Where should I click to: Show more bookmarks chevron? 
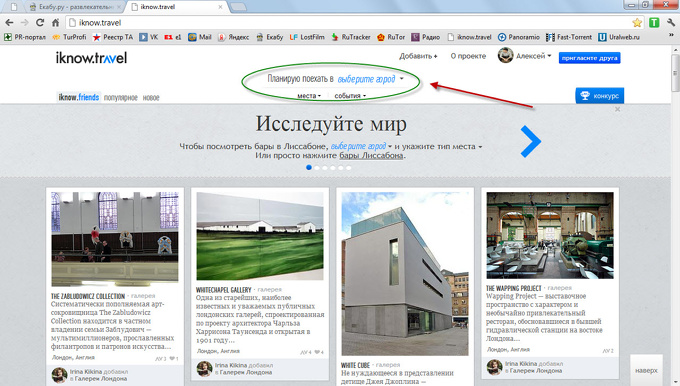[x=671, y=36]
